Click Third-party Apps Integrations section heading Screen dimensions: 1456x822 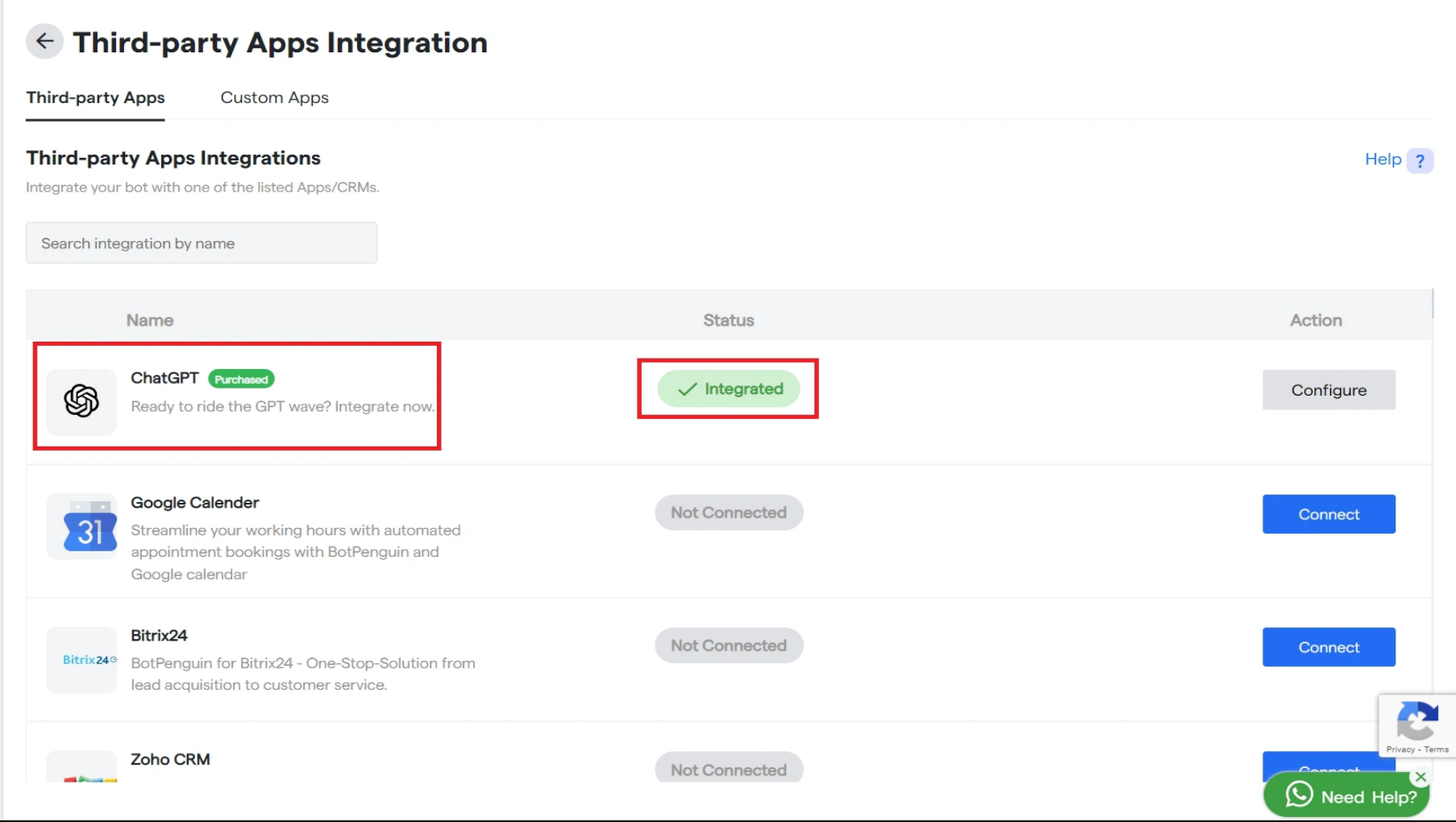[x=173, y=158]
